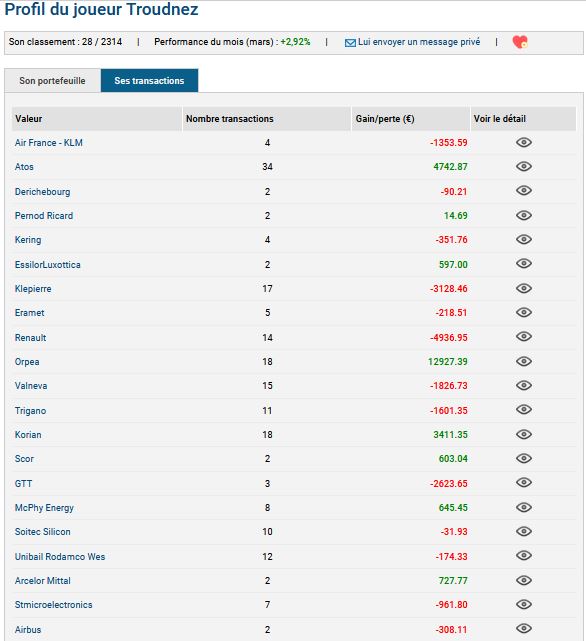The image size is (586, 641).
Task: Switch to Son portefeuille tab
Action: click(x=52, y=81)
